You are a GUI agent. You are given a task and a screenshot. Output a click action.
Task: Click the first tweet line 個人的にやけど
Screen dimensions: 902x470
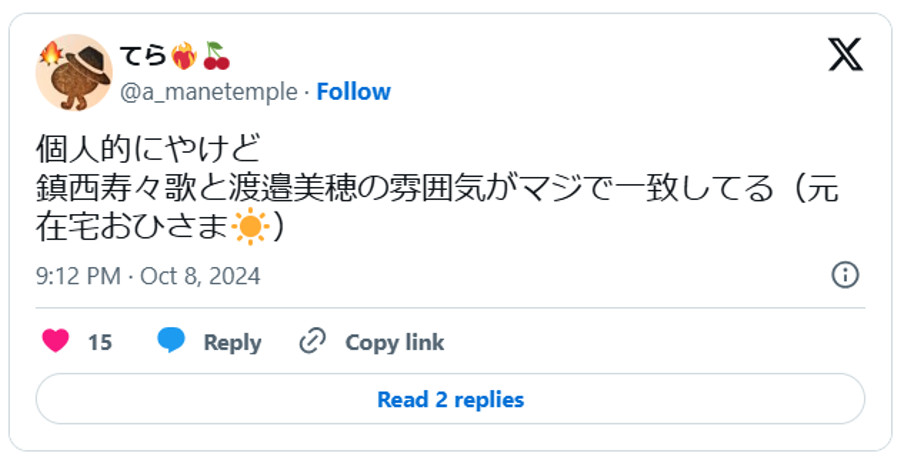click(148, 148)
